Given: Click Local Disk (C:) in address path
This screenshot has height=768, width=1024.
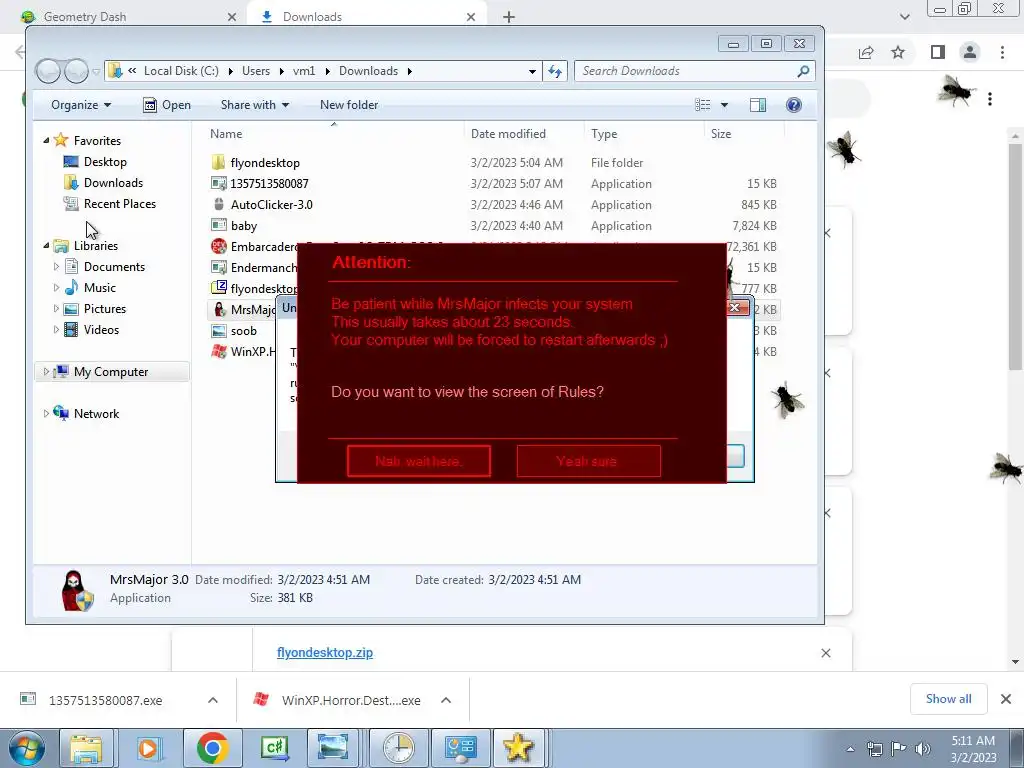Looking at the screenshot, I should [x=181, y=71].
